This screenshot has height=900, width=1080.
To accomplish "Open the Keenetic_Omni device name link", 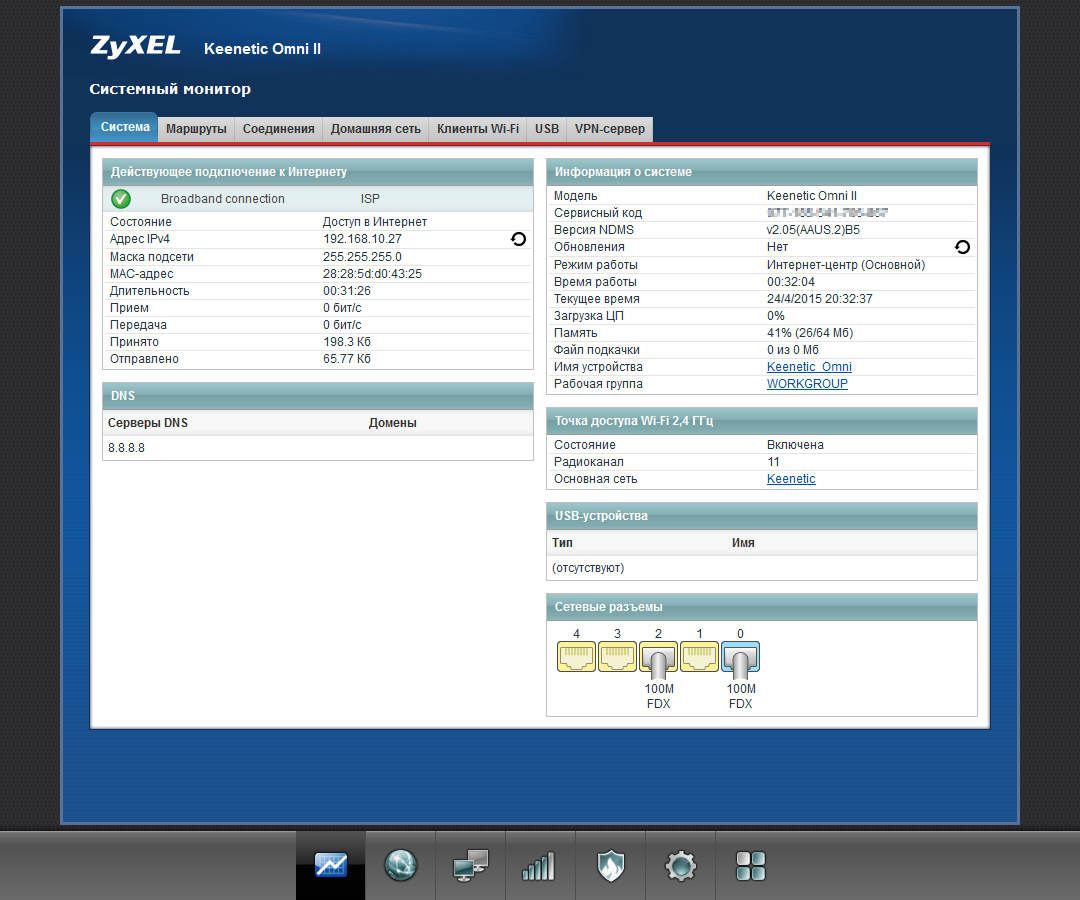I will 809,367.
